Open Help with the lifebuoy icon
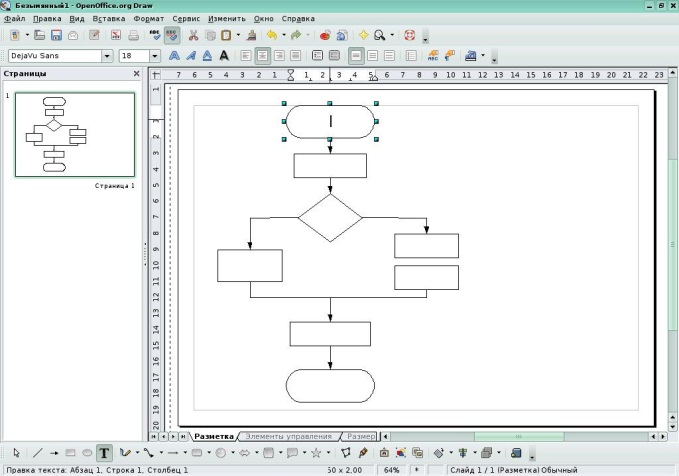Image resolution: width=679 pixels, height=476 pixels. [x=410, y=35]
